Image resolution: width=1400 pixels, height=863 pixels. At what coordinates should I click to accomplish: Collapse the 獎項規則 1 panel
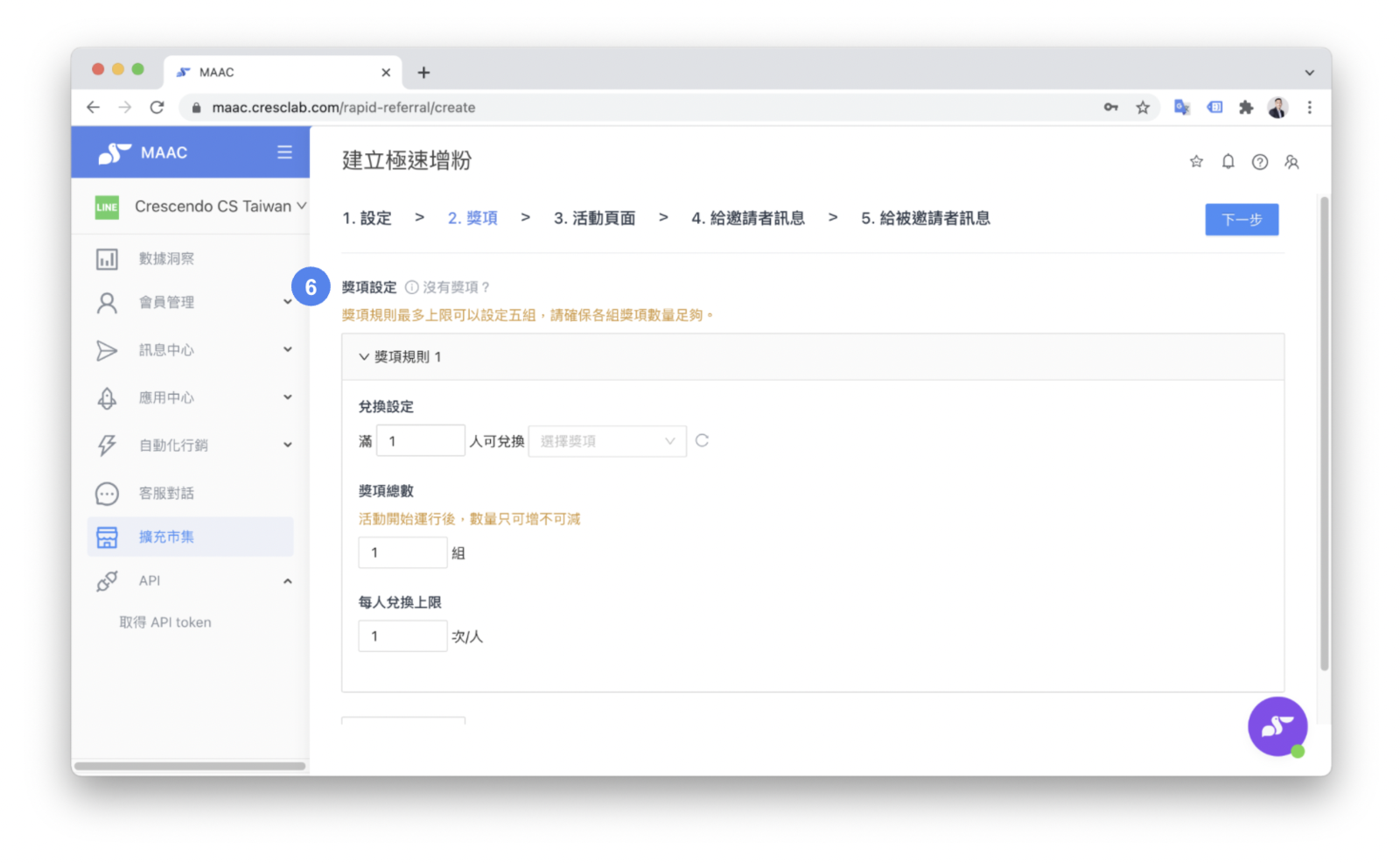[x=364, y=357]
